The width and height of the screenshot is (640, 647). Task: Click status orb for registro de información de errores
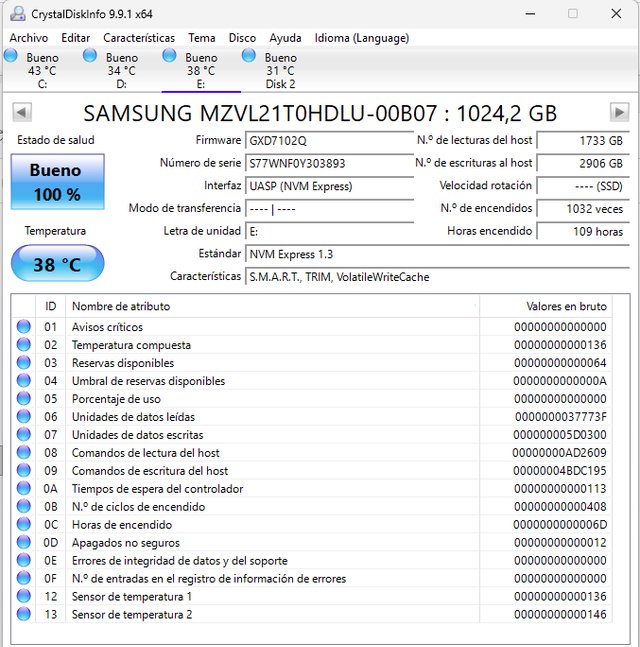pyautogui.click(x=24, y=578)
